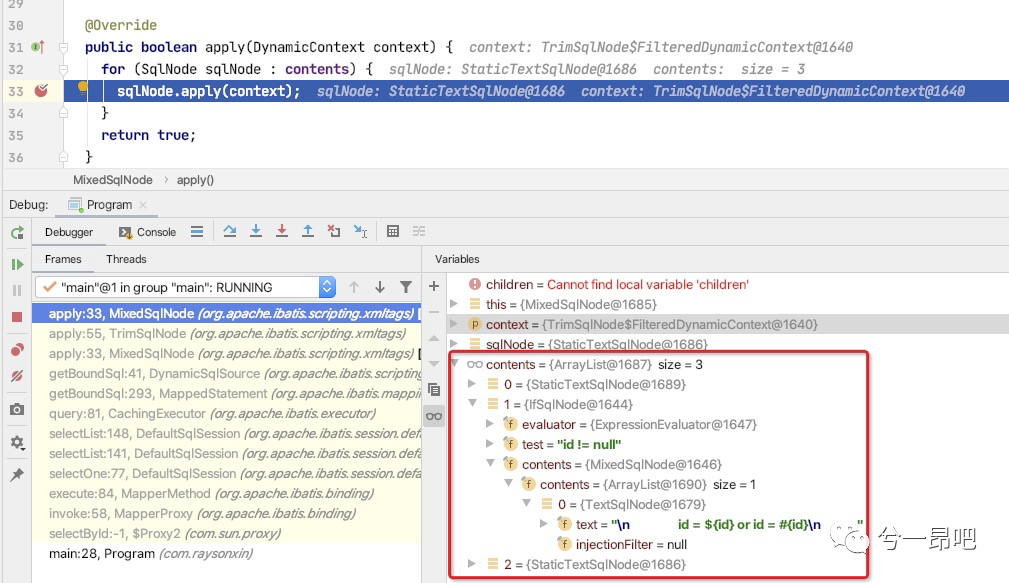Image resolution: width=1009 pixels, height=583 pixels.
Task: Collapse element 1 IfSqlNode@1644
Action: point(472,403)
